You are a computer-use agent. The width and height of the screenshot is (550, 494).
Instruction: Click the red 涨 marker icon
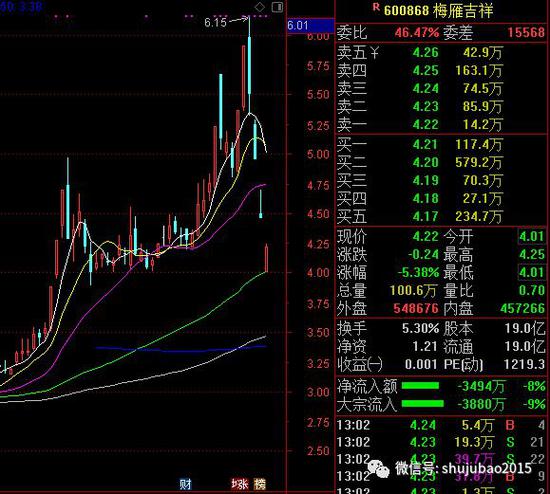point(240,484)
